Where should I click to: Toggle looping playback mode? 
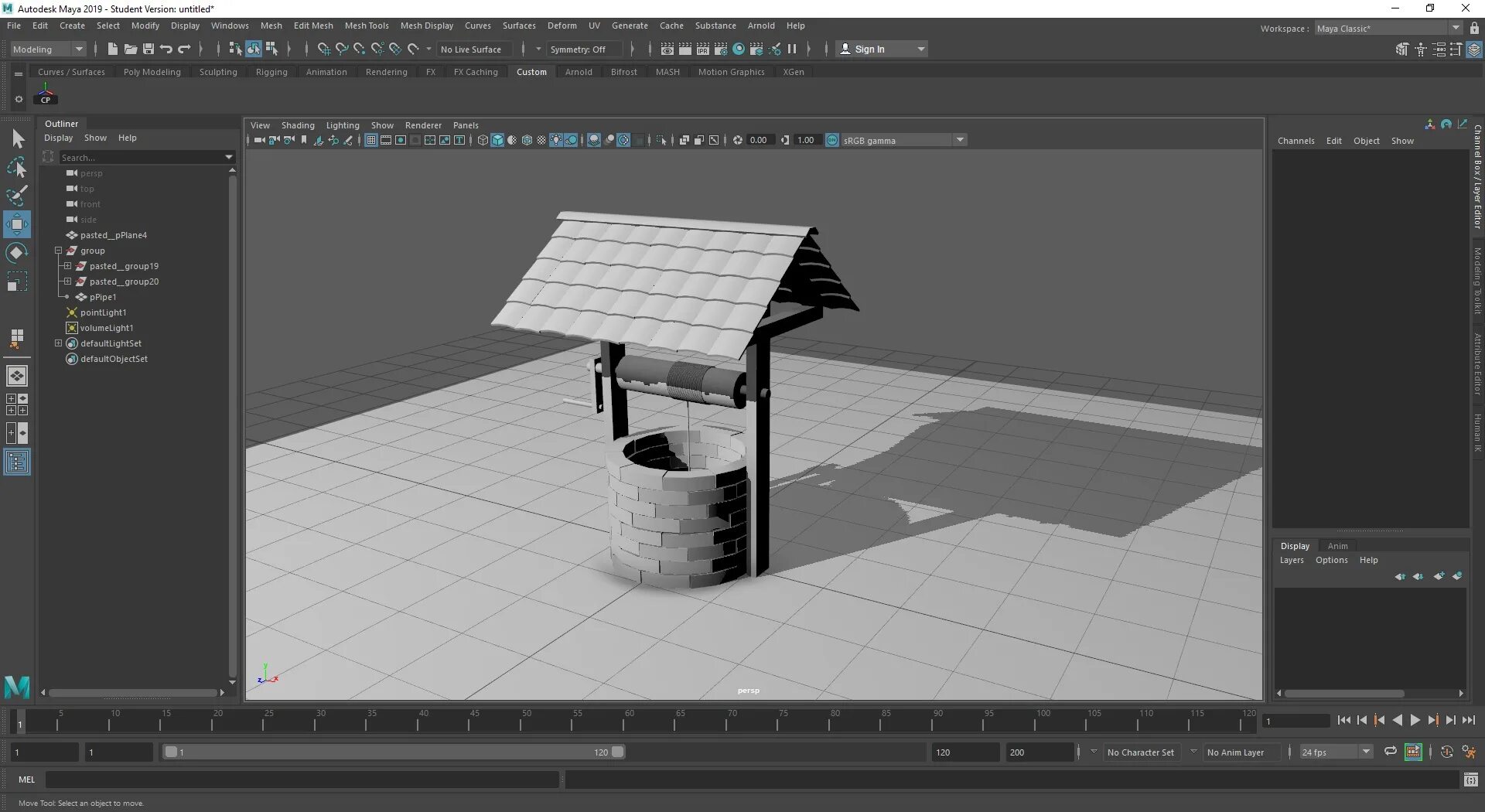coord(1391,752)
